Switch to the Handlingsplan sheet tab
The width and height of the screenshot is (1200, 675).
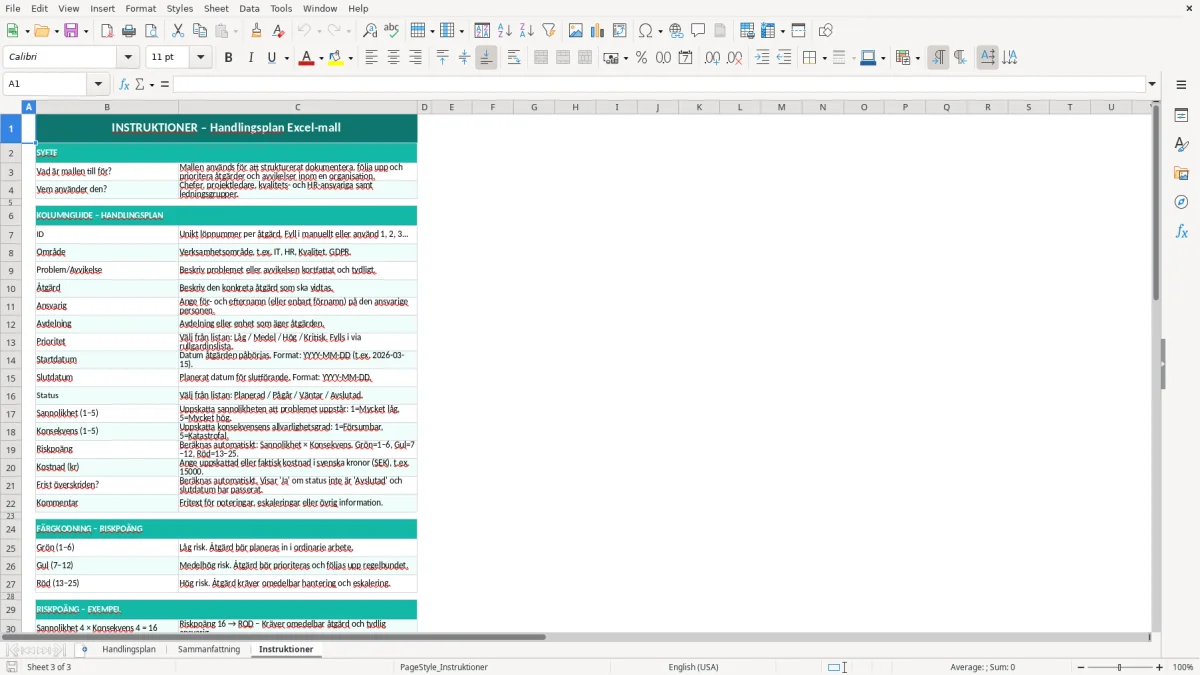[129, 649]
